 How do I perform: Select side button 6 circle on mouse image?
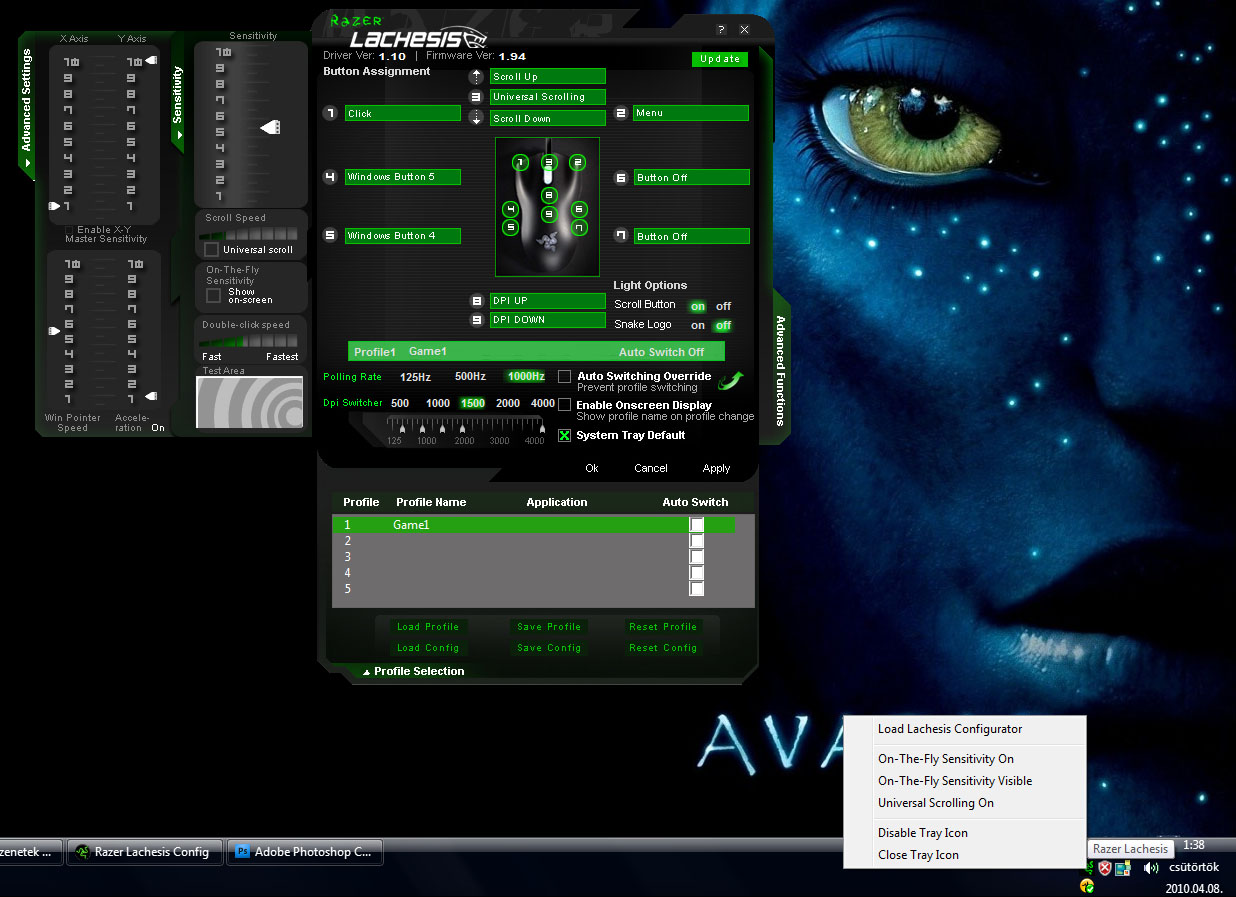[579, 209]
